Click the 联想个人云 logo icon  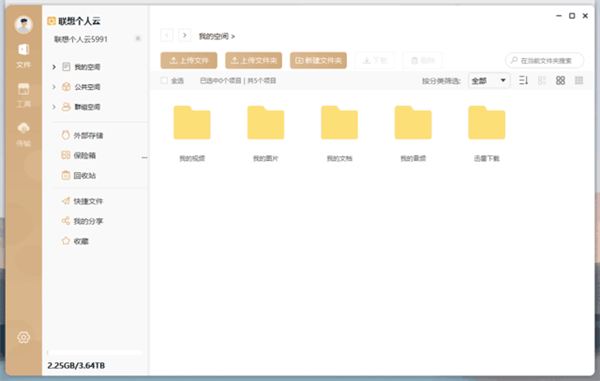[x=51, y=21]
